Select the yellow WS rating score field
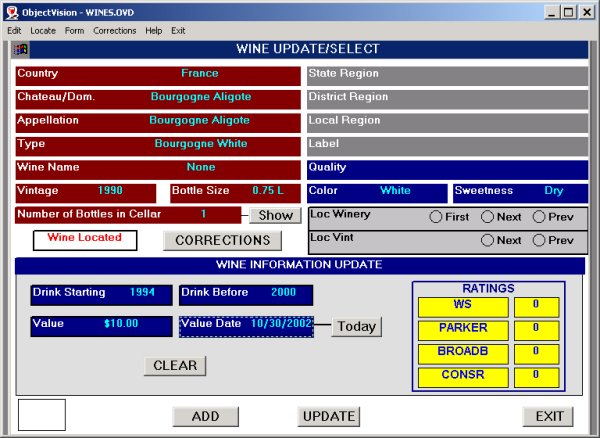The width and height of the screenshot is (600, 438). pyautogui.click(x=536, y=306)
